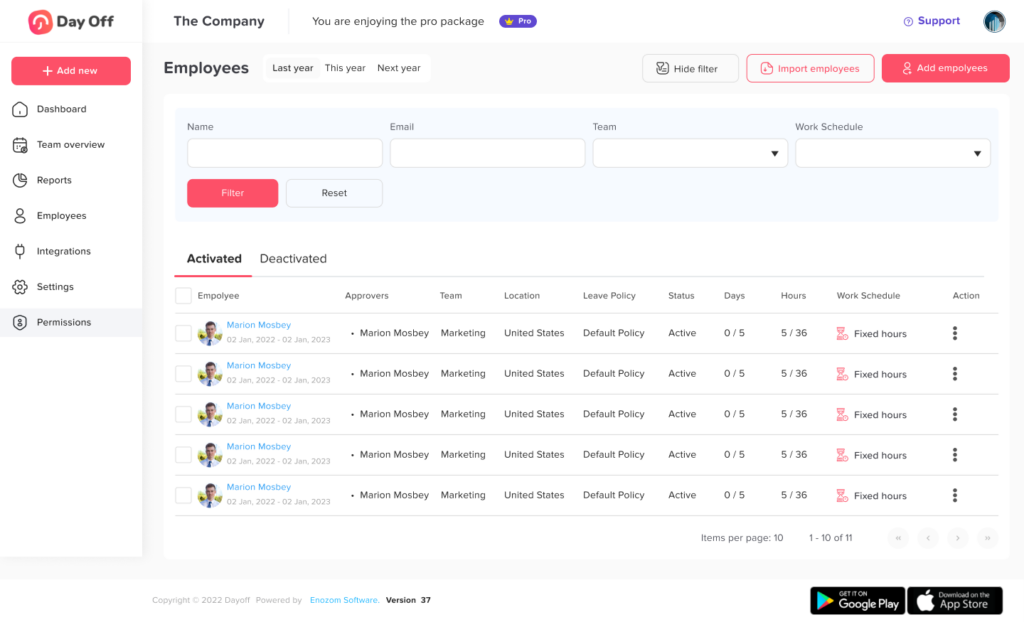1024x622 pixels.
Task: Open Team overview calendar icon
Action: click(19, 145)
